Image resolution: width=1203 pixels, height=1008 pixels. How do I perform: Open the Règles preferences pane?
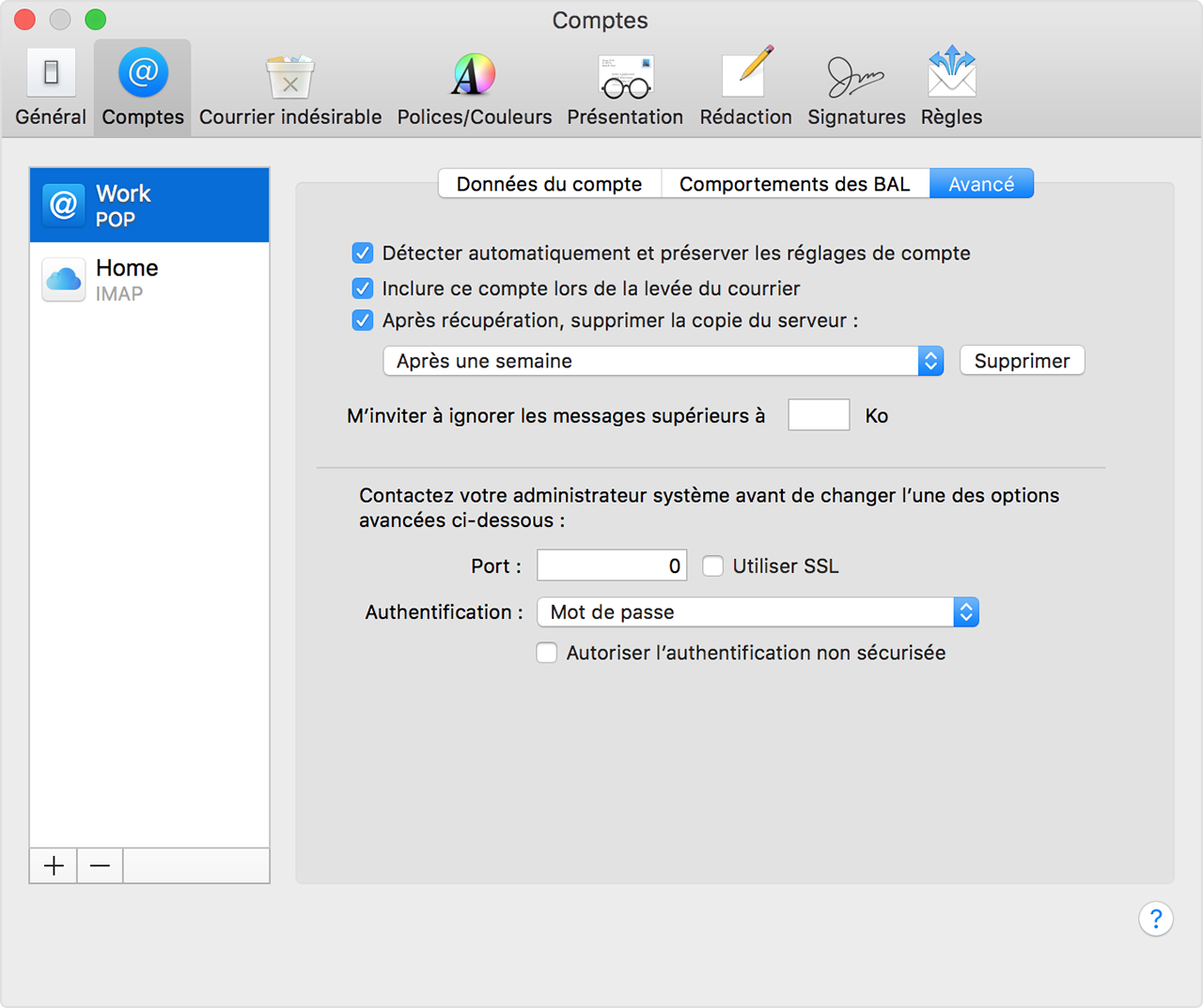tap(951, 86)
